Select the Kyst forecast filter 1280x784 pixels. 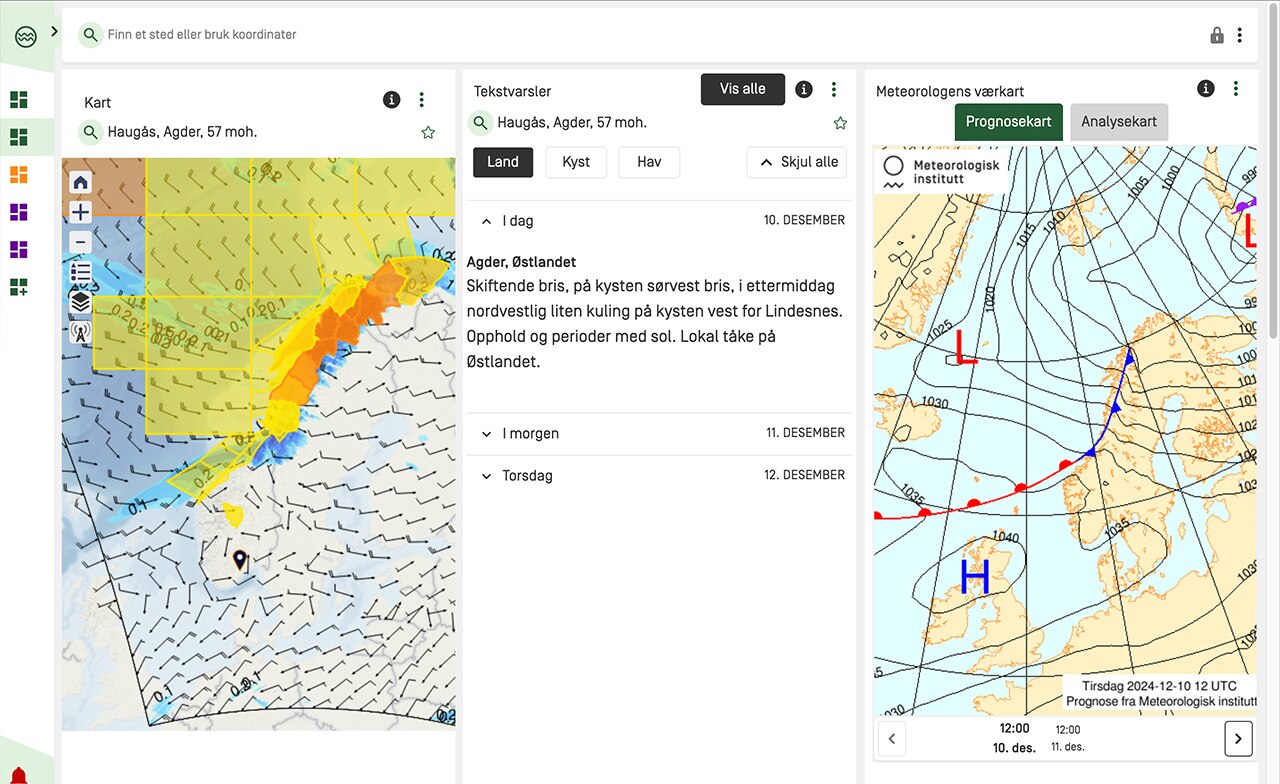click(x=576, y=162)
